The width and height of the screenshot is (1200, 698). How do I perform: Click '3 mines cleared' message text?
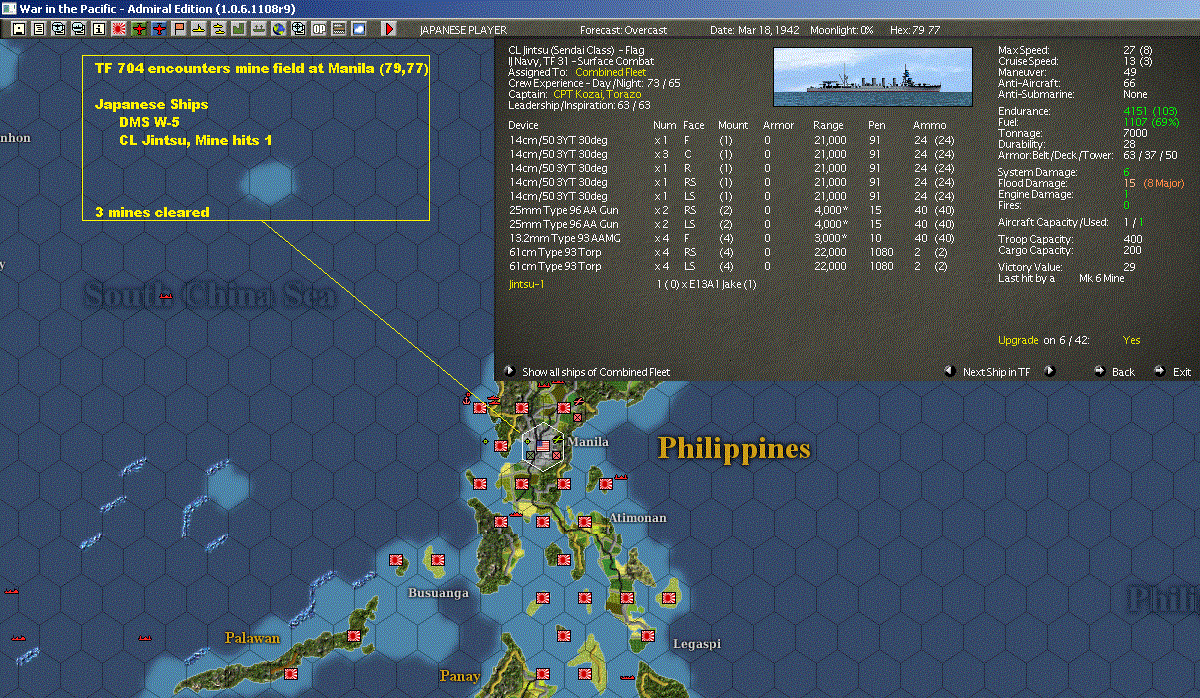click(152, 212)
